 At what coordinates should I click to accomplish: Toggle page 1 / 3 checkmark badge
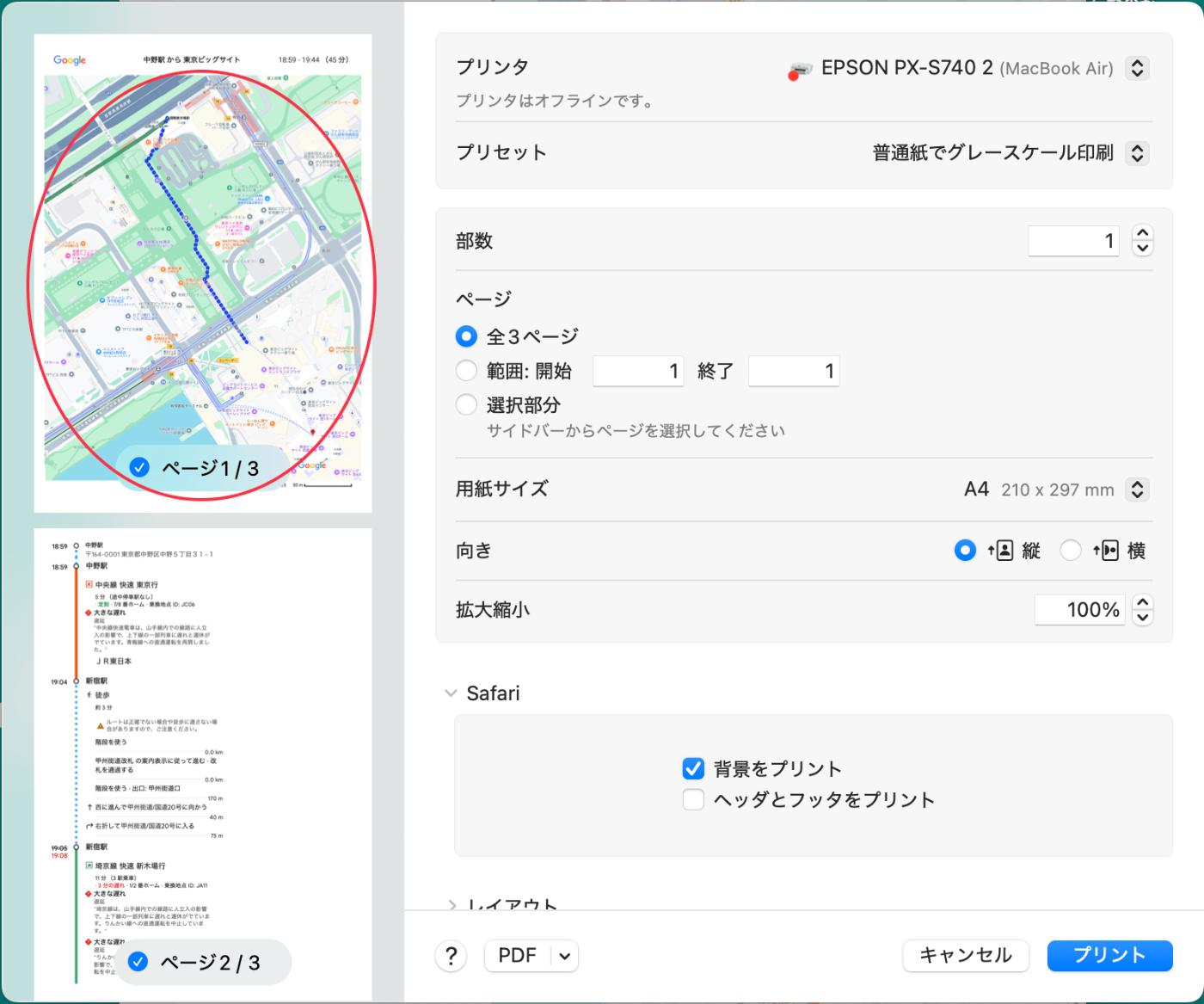click(x=139, y=467)
